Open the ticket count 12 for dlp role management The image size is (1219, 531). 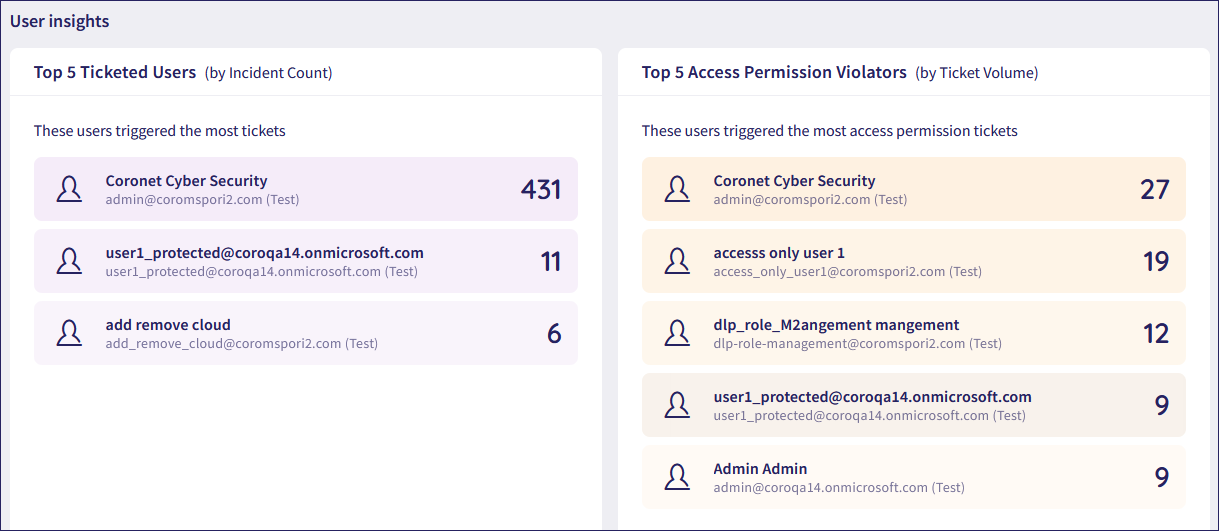[1155, 333]
